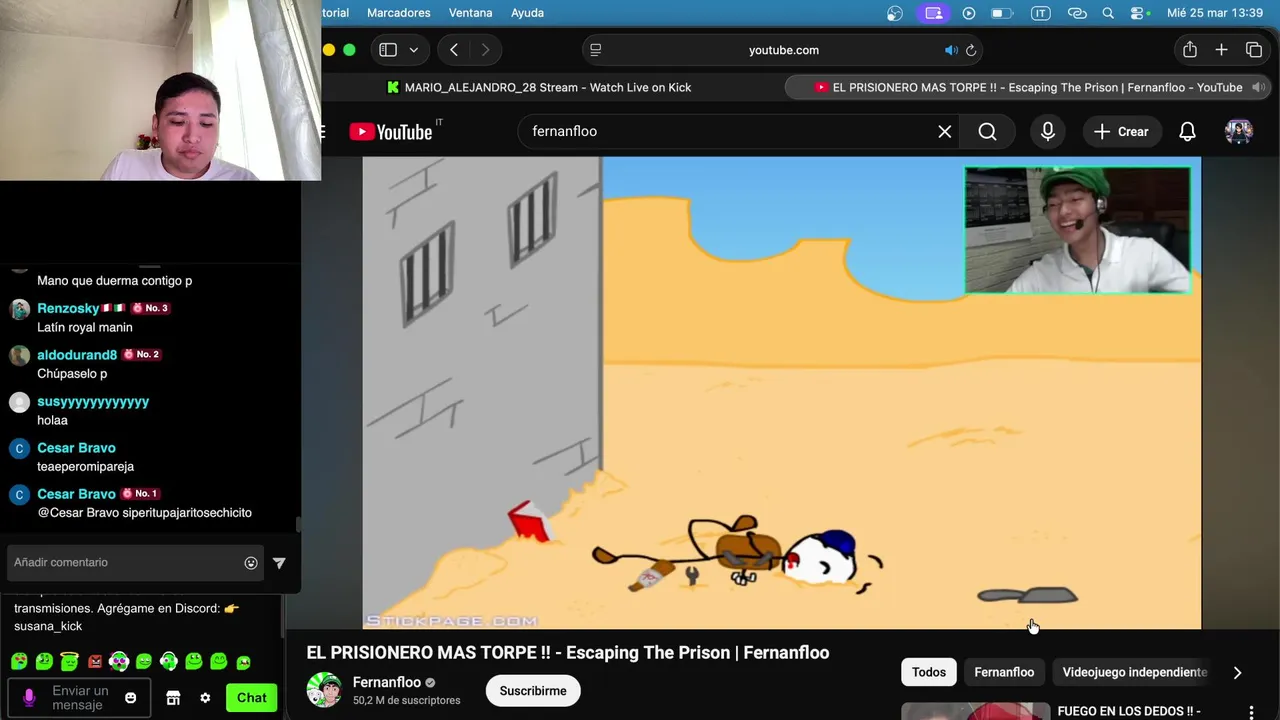
Task: Select the Videojuego independiente filter chip
Action: pos(1134,672)
